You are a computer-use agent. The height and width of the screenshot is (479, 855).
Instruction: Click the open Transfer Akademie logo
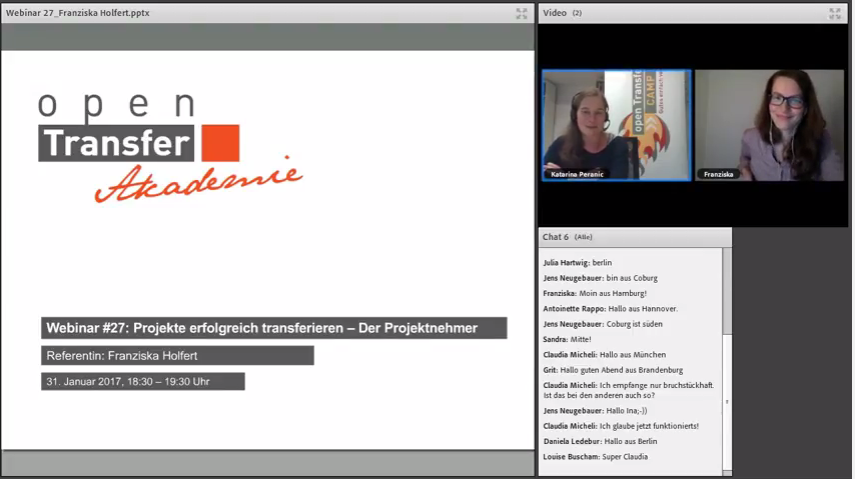(170, 147)
